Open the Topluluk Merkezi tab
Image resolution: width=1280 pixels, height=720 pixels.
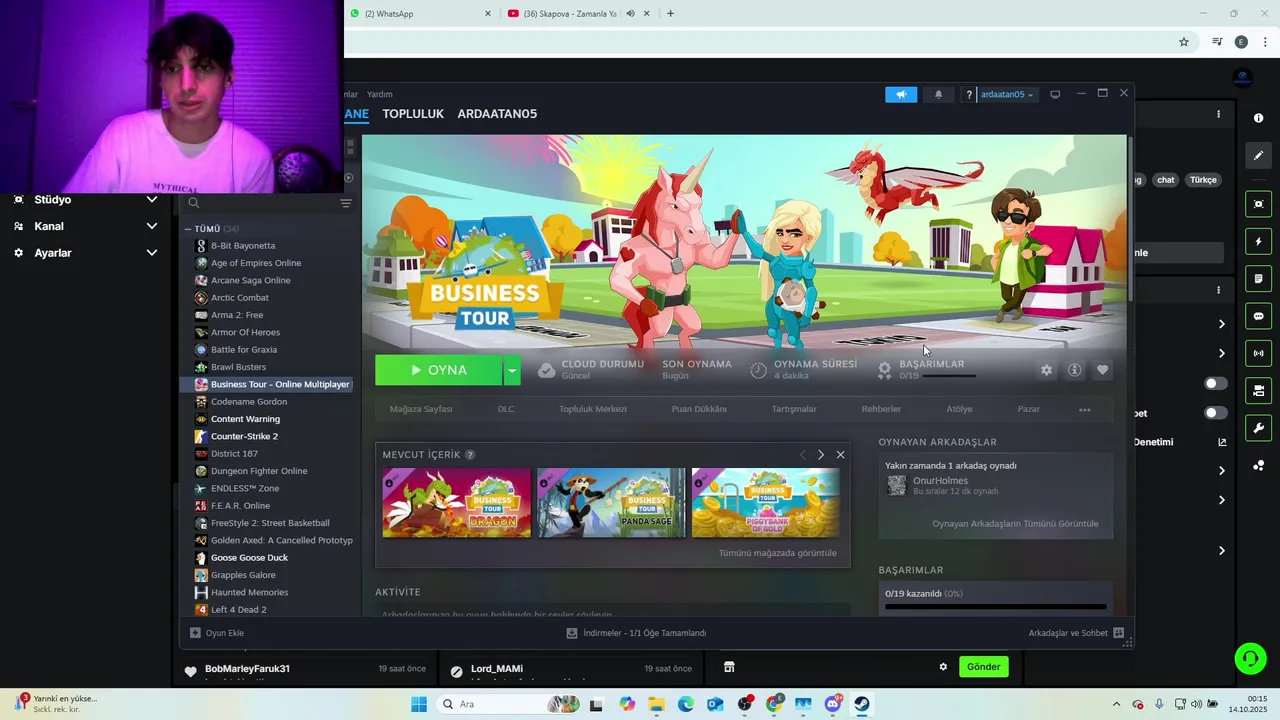click(593, 409)
